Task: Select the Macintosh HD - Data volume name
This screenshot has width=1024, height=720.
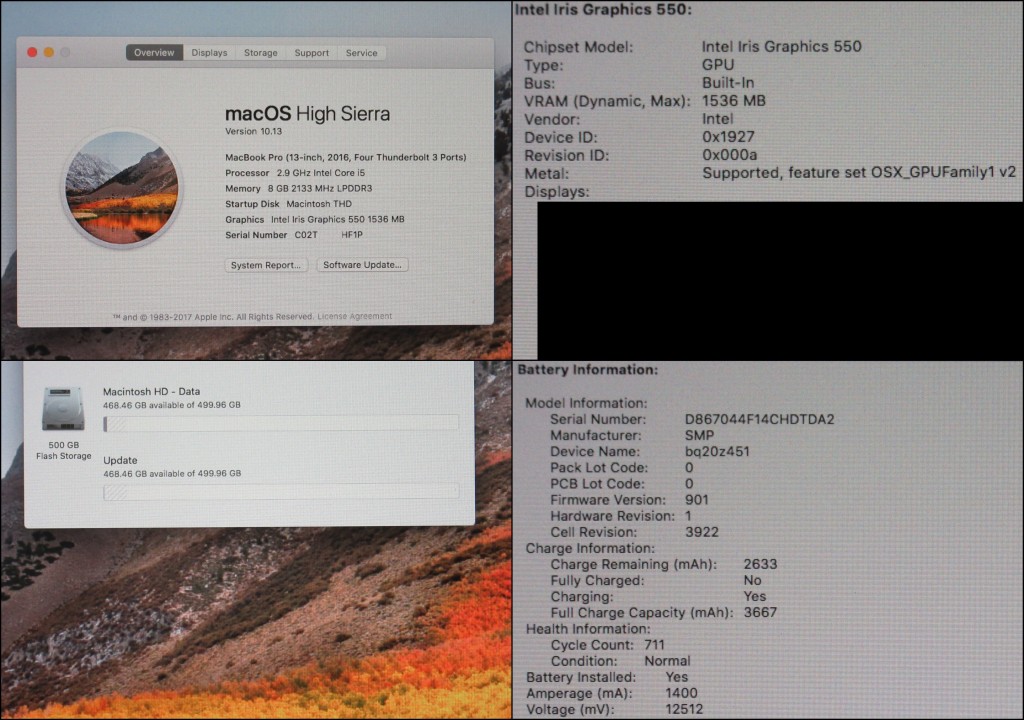Action: click(x=152, y=391)
